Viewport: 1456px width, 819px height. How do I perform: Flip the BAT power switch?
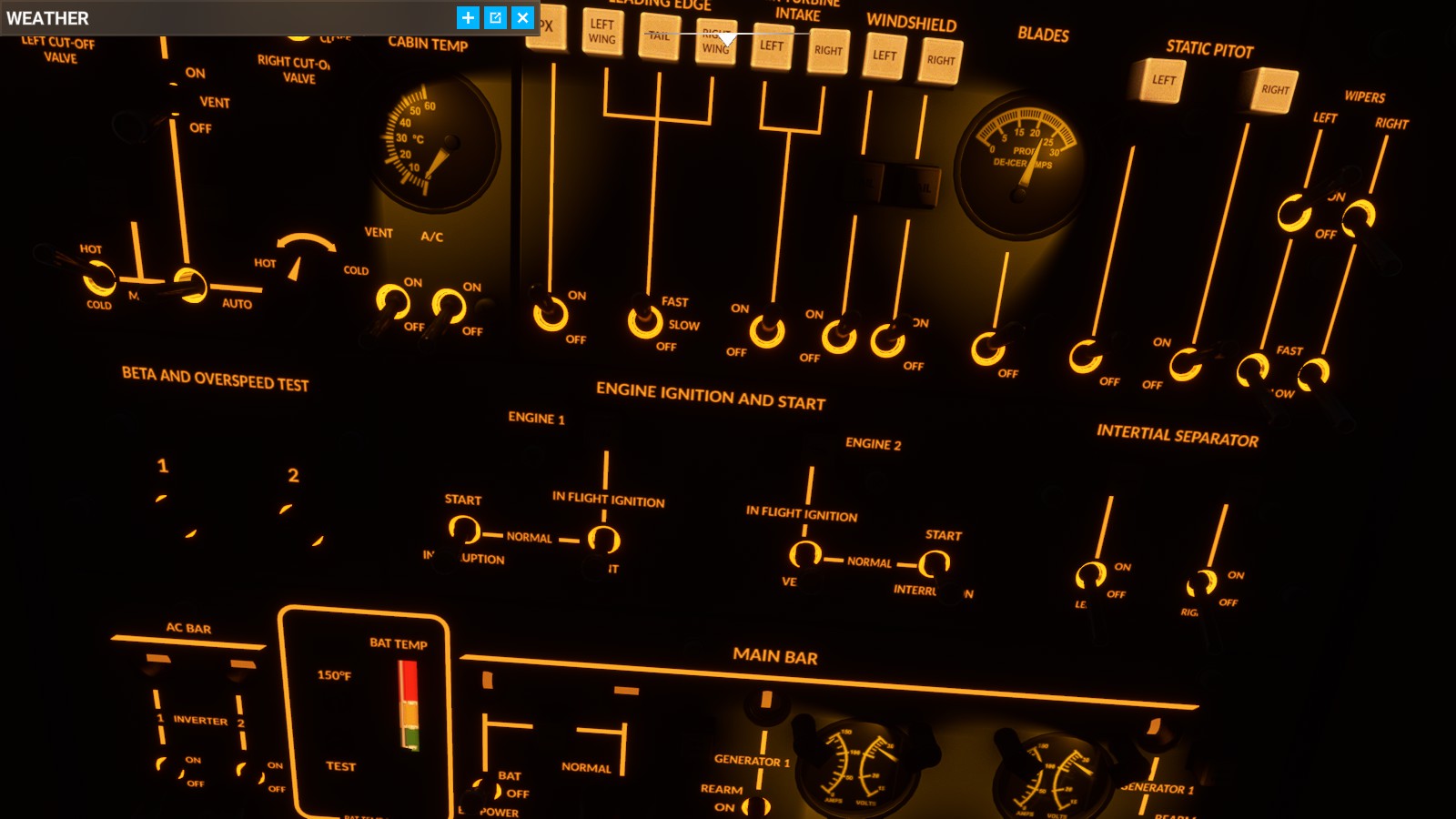486,788
